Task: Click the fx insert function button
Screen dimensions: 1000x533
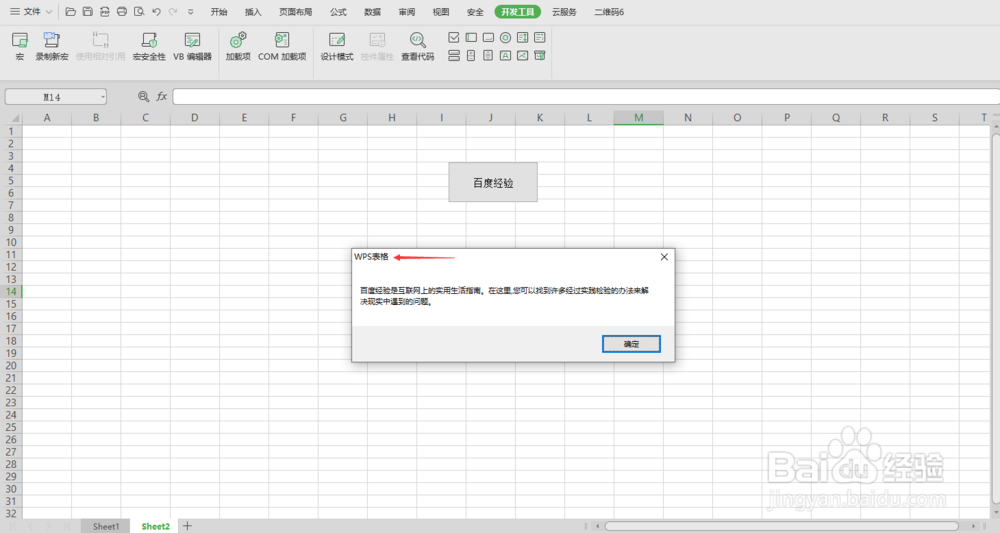Action: click(x=161, y=96)
